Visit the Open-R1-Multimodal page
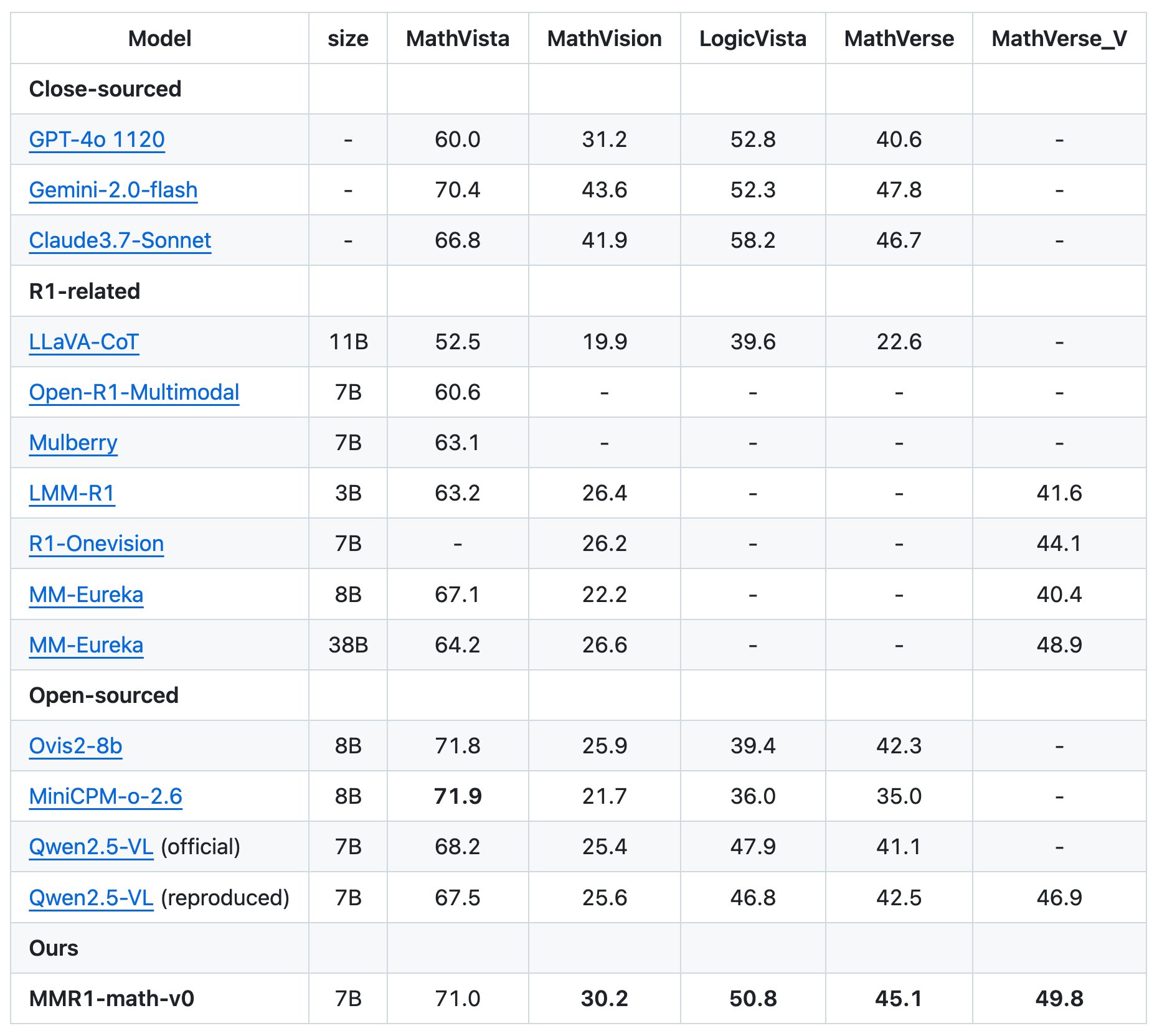 135,392
